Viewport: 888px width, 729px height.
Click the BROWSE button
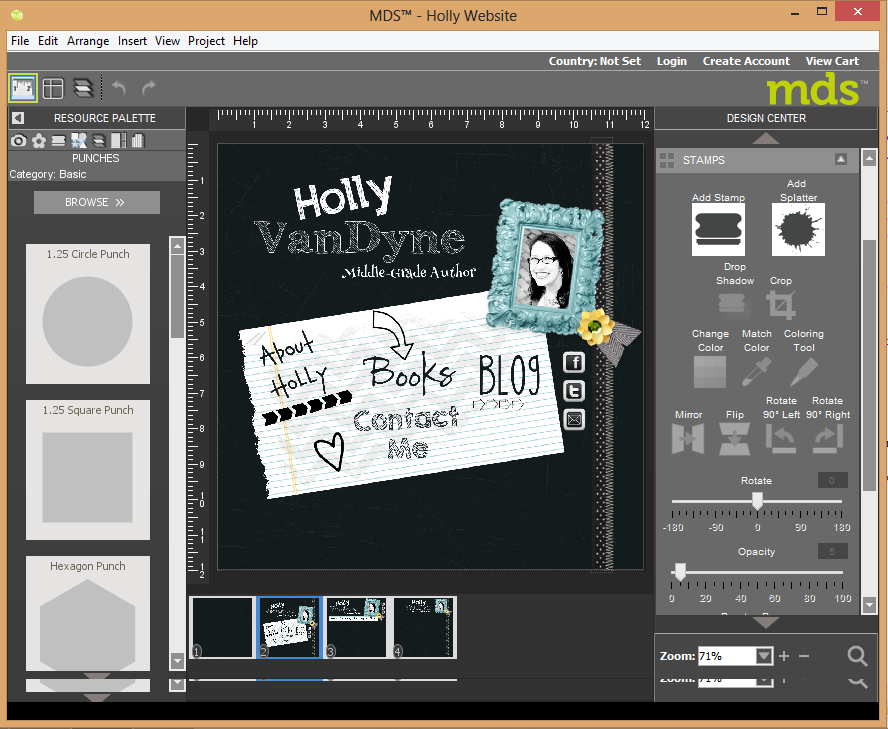click(x=97, y=202)
